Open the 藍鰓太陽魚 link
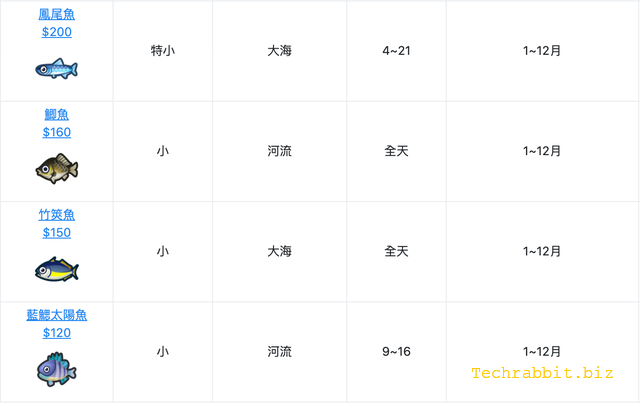Image resolution: width=640 pixels, height=404 pixels. pyautogui.click(x=56, y=315)
